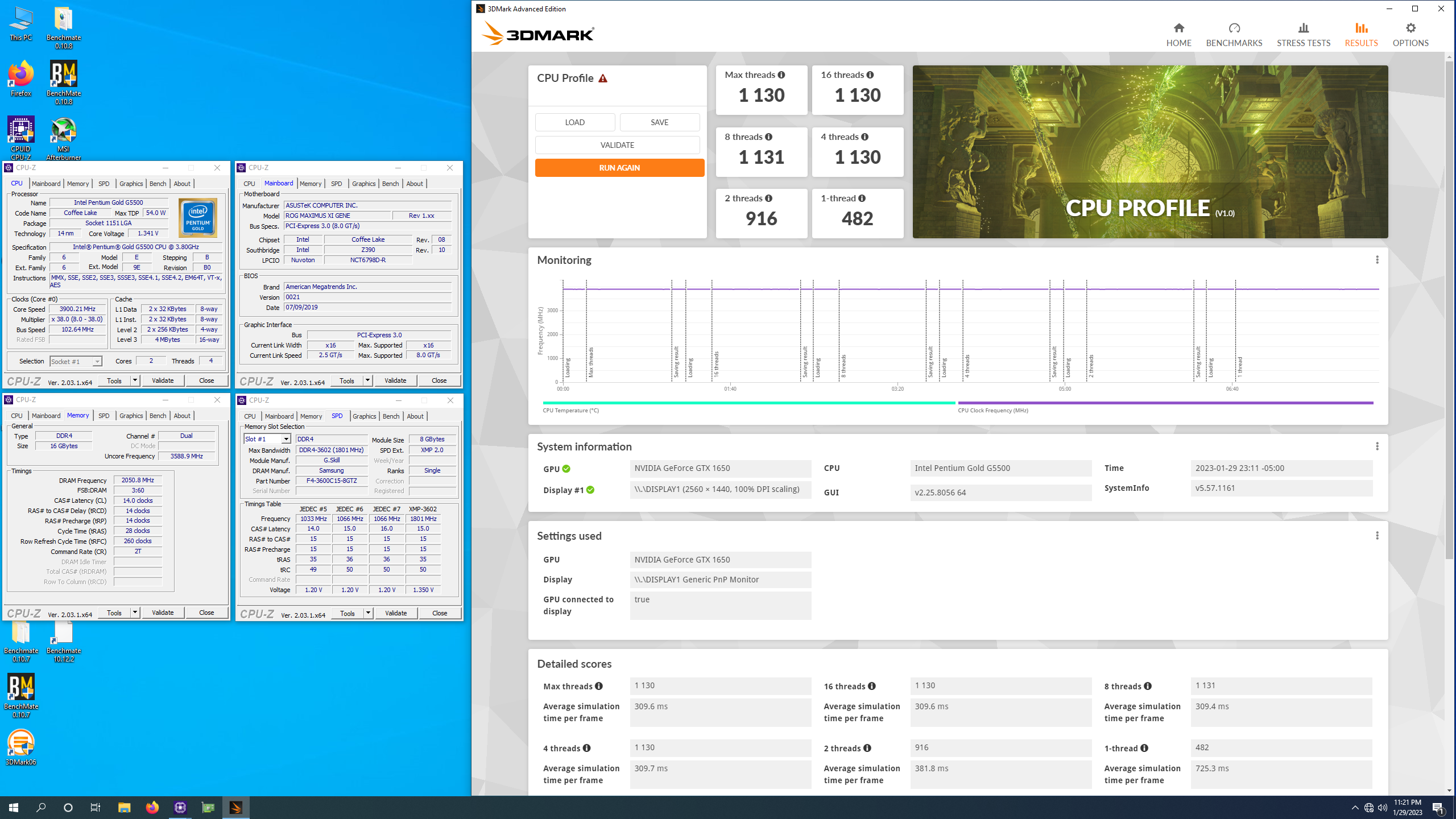Open the Results section icon
1456x819 pixels.
1361,28
